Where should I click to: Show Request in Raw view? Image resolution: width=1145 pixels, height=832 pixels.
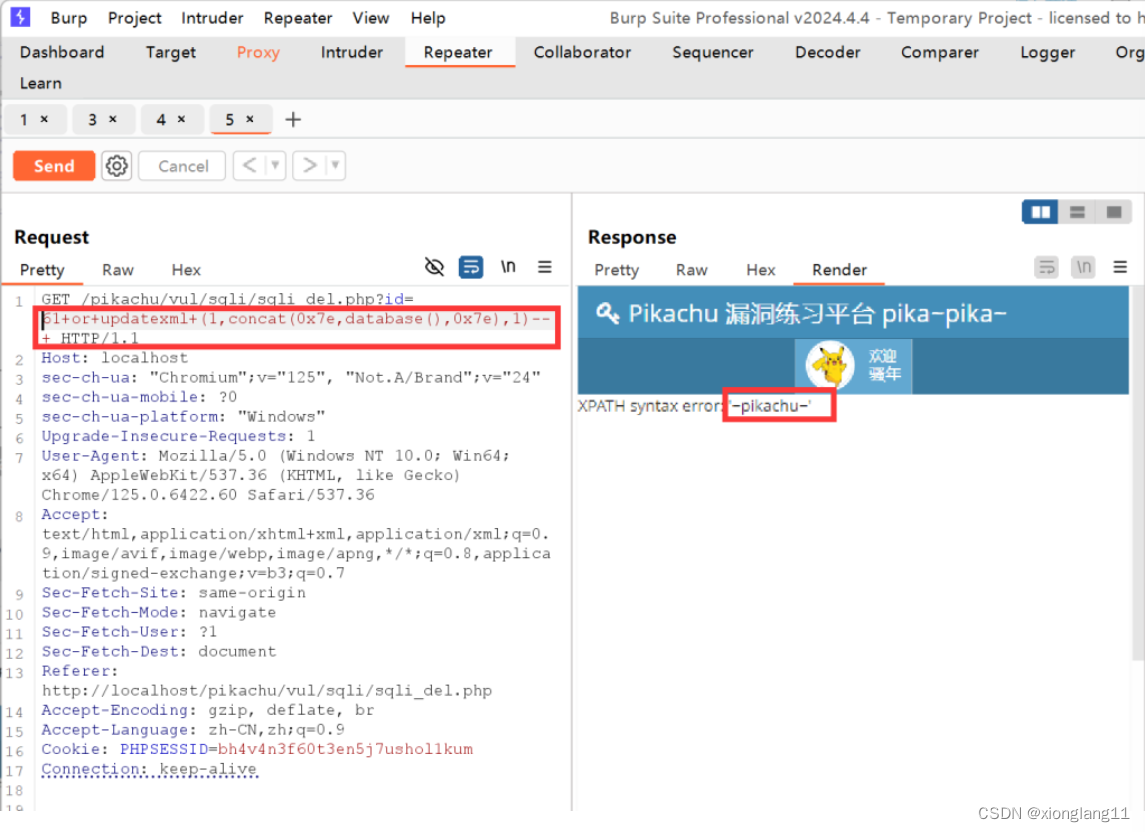[x=118, y=270]
